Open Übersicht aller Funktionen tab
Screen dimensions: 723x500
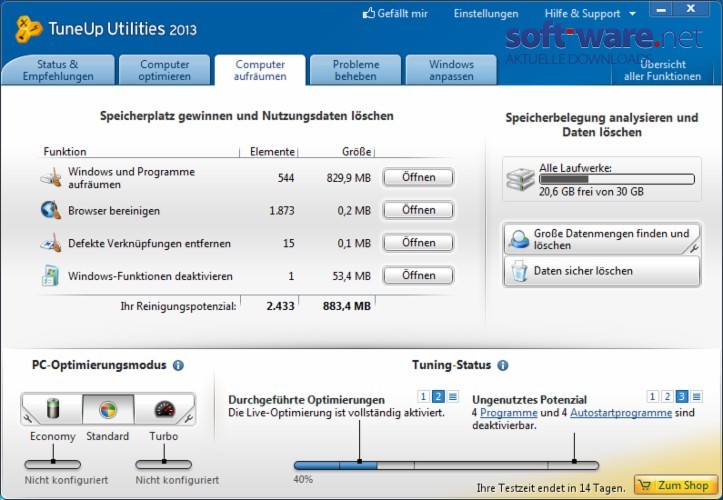[663, 70]
